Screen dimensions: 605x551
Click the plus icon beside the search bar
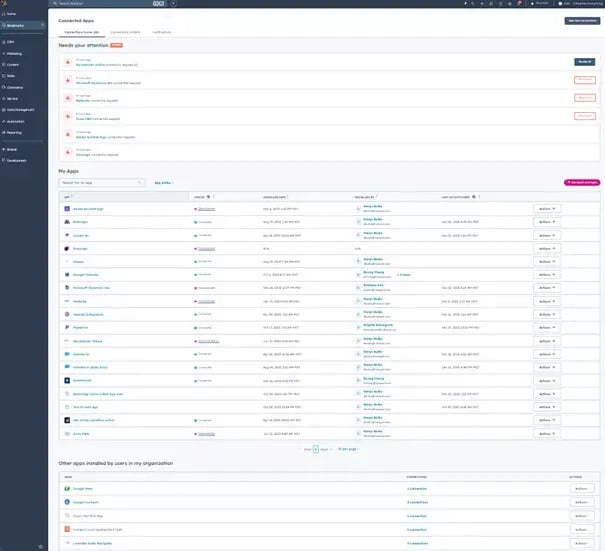(174, 3)
